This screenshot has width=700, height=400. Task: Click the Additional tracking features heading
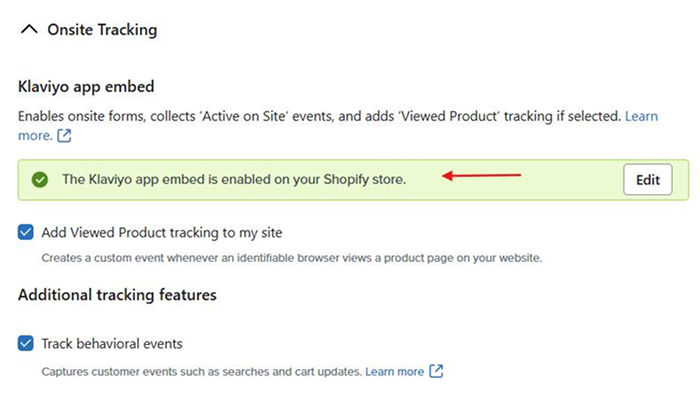click(x=117, y=295)
